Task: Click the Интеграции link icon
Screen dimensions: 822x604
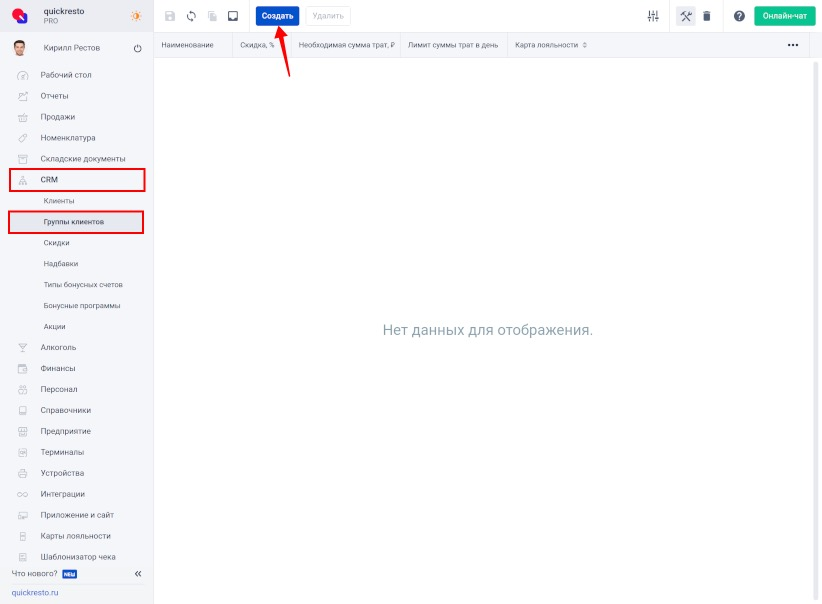Action: click(x=23, y=494)
